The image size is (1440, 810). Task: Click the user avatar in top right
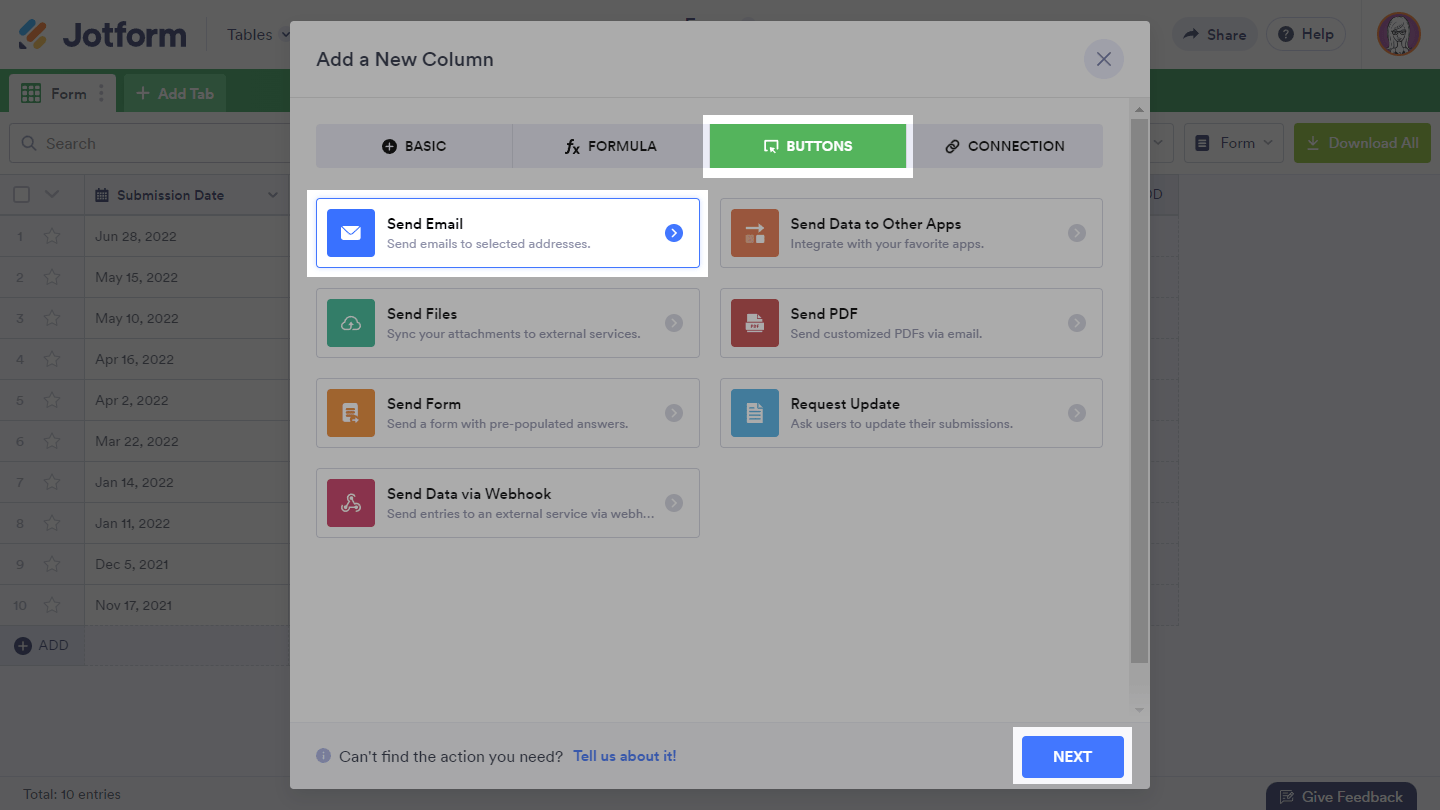1398,34
